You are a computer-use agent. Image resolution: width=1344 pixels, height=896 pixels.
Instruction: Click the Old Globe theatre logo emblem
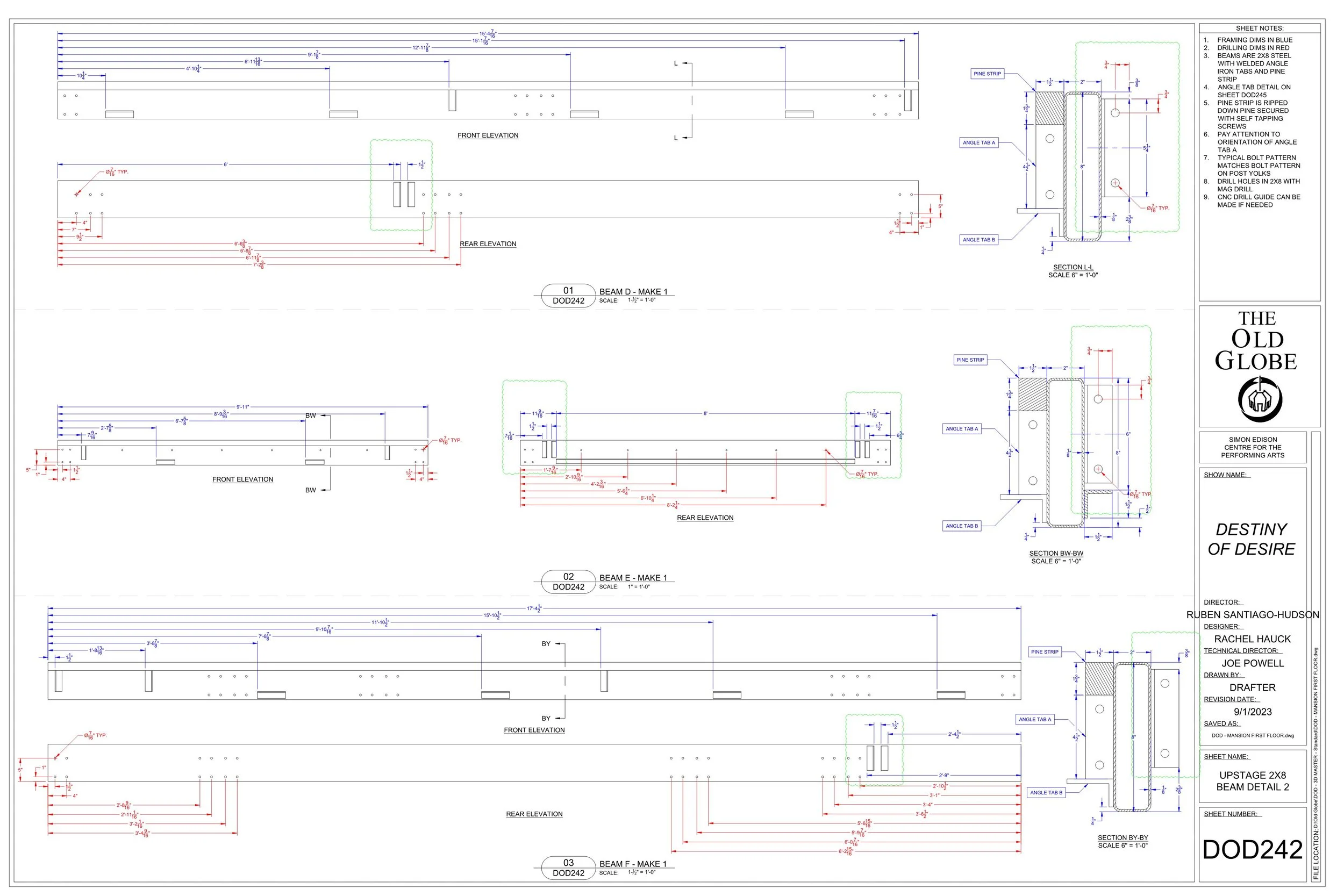[x=1260, y=399]
